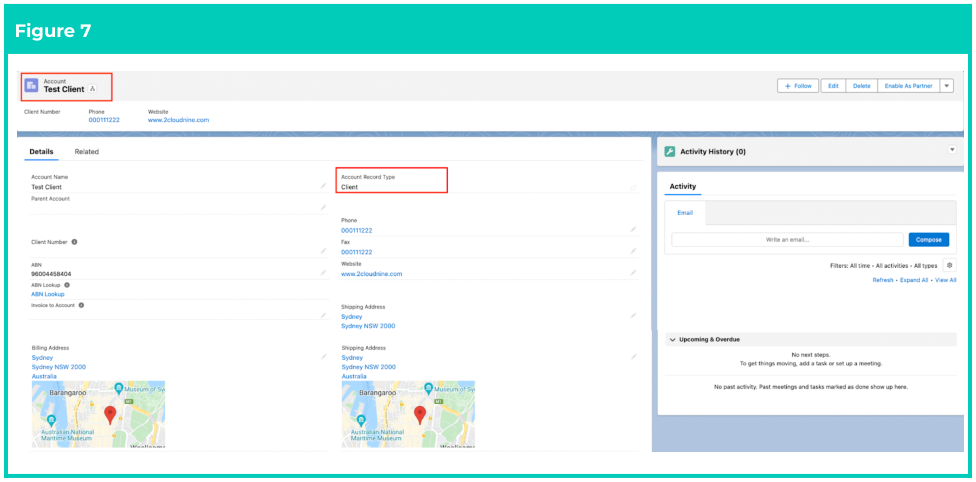Click the activity Filters summary text

coord(883,265)
